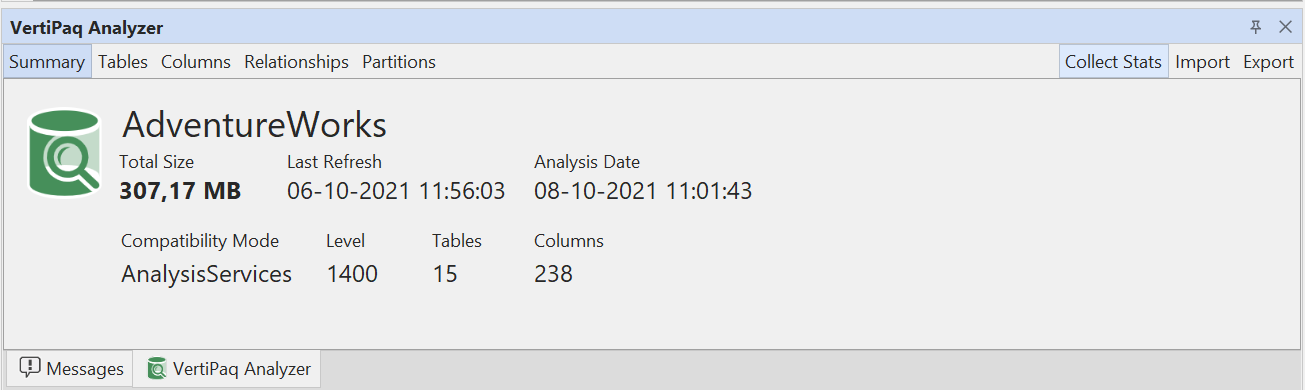
Task: Show the Relationships tab
Action: point(297,62)
